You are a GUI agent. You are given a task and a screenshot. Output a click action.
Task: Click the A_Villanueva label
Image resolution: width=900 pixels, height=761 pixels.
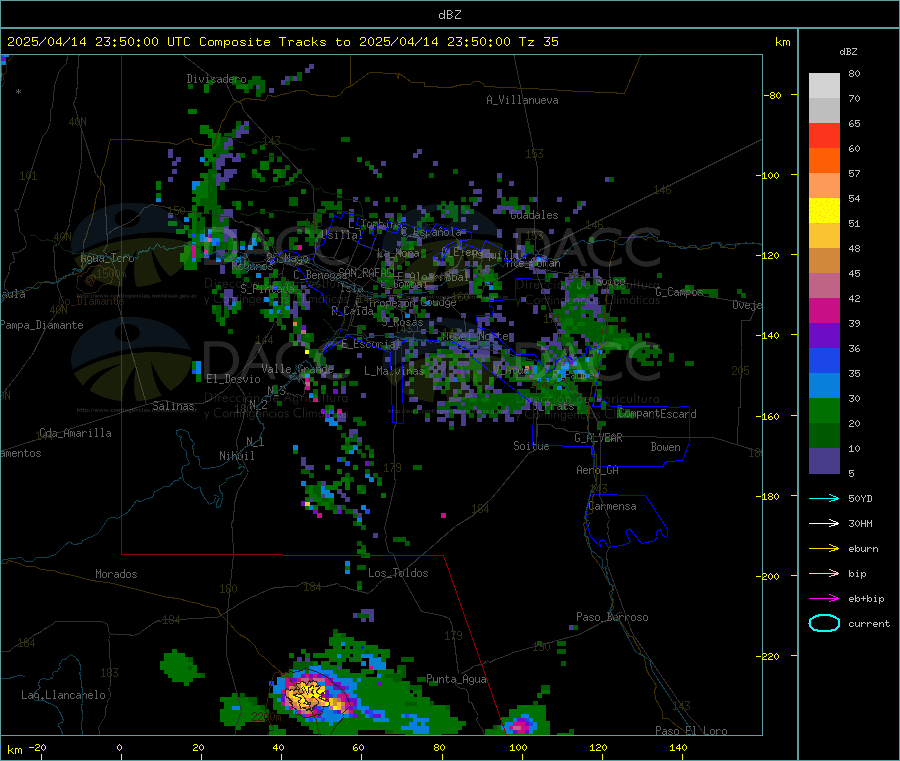pos(522,100)
